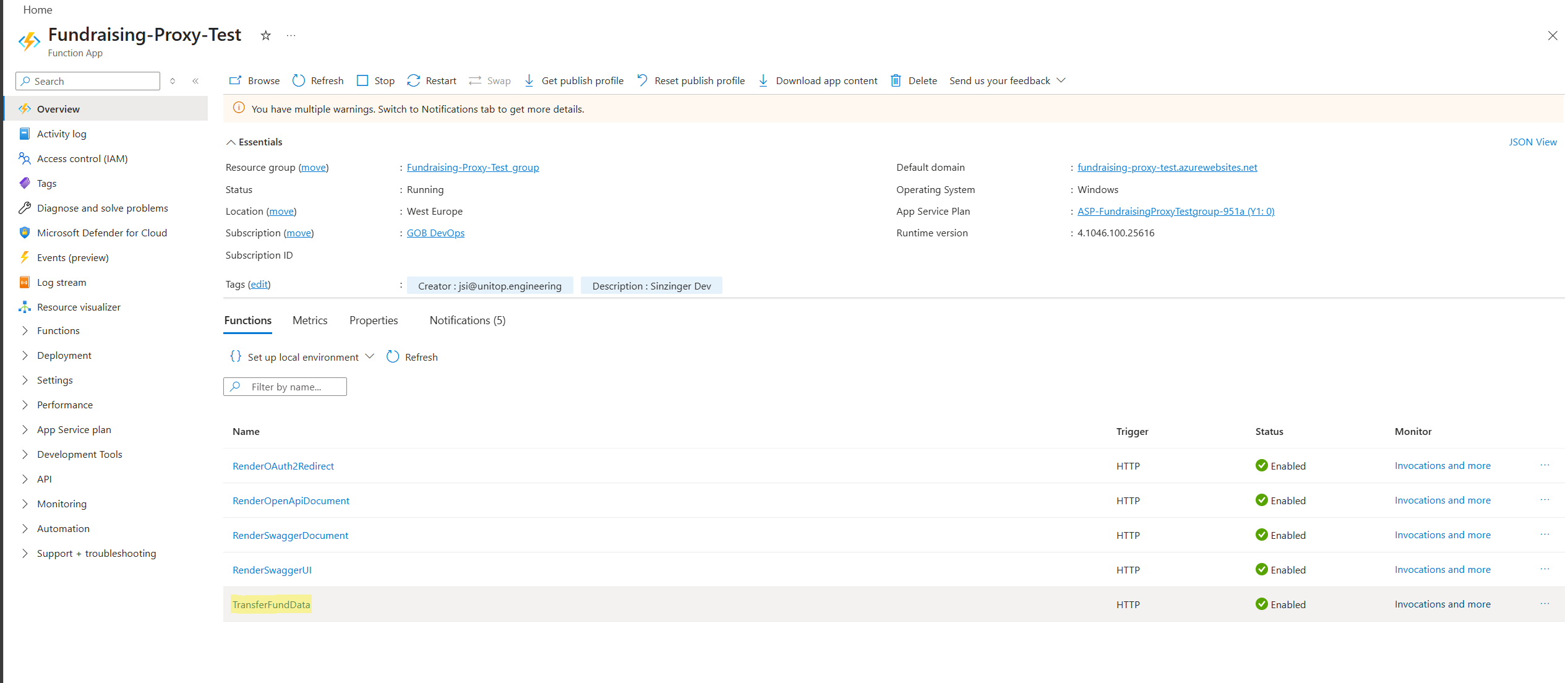1568x683 pixels.
Task: Click the Filter by name input field
Action: pyautogui.click(x=285, y=386)
